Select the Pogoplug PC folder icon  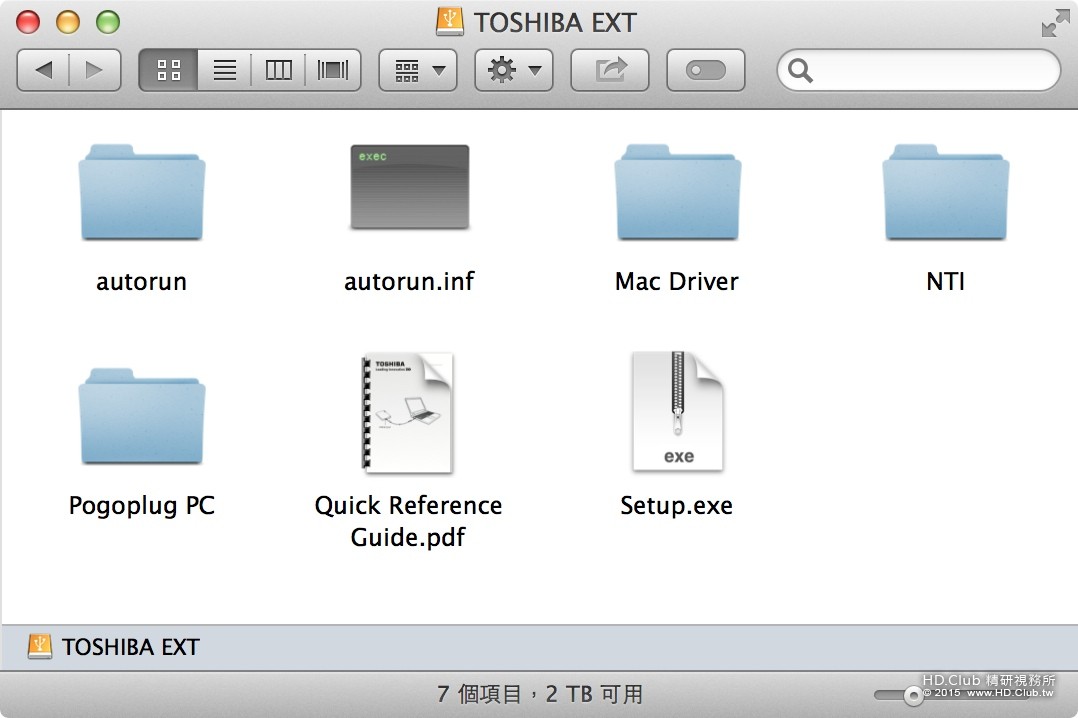[x=142, y=416]
